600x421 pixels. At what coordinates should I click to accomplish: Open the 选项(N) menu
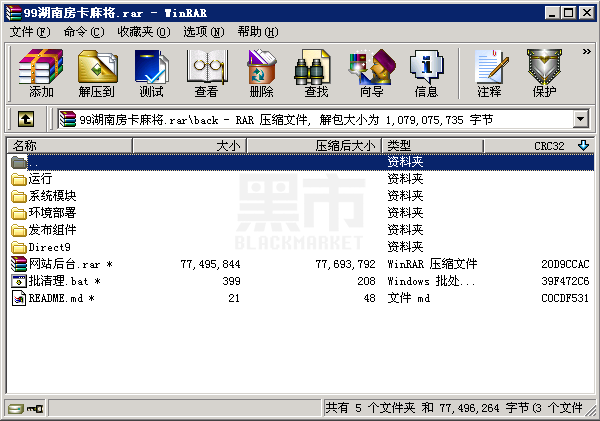204,32
